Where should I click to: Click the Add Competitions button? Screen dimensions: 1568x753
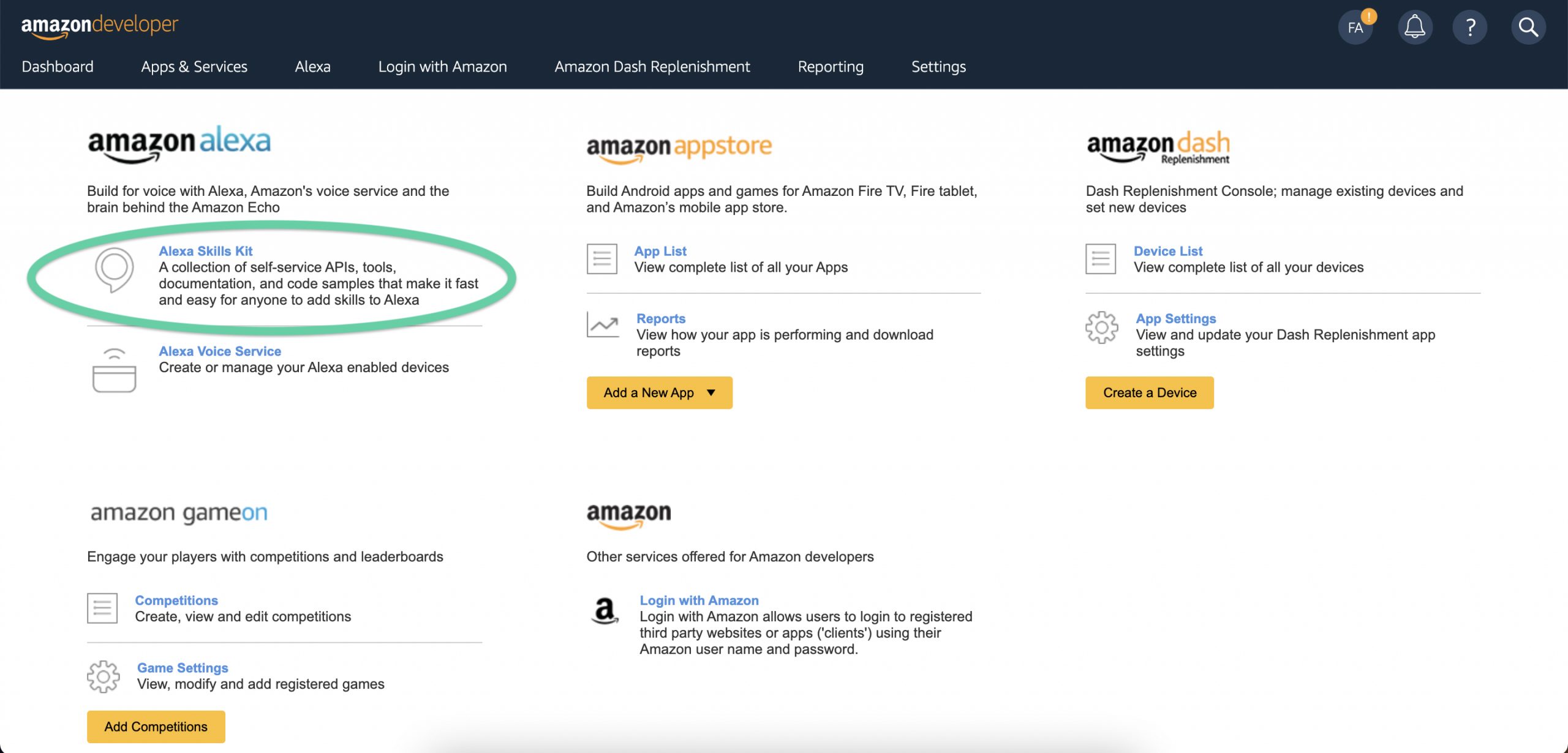(156, 727)
